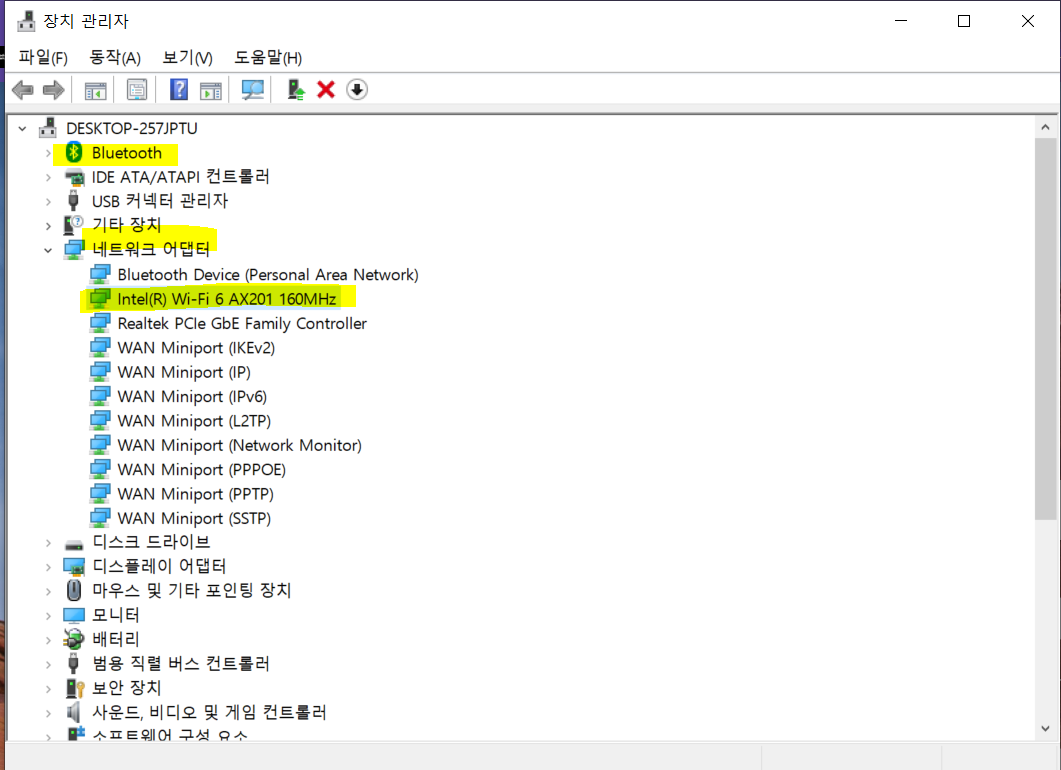Expand the 기타 장치 category
1061x770 pixels.
pos(48,225)
